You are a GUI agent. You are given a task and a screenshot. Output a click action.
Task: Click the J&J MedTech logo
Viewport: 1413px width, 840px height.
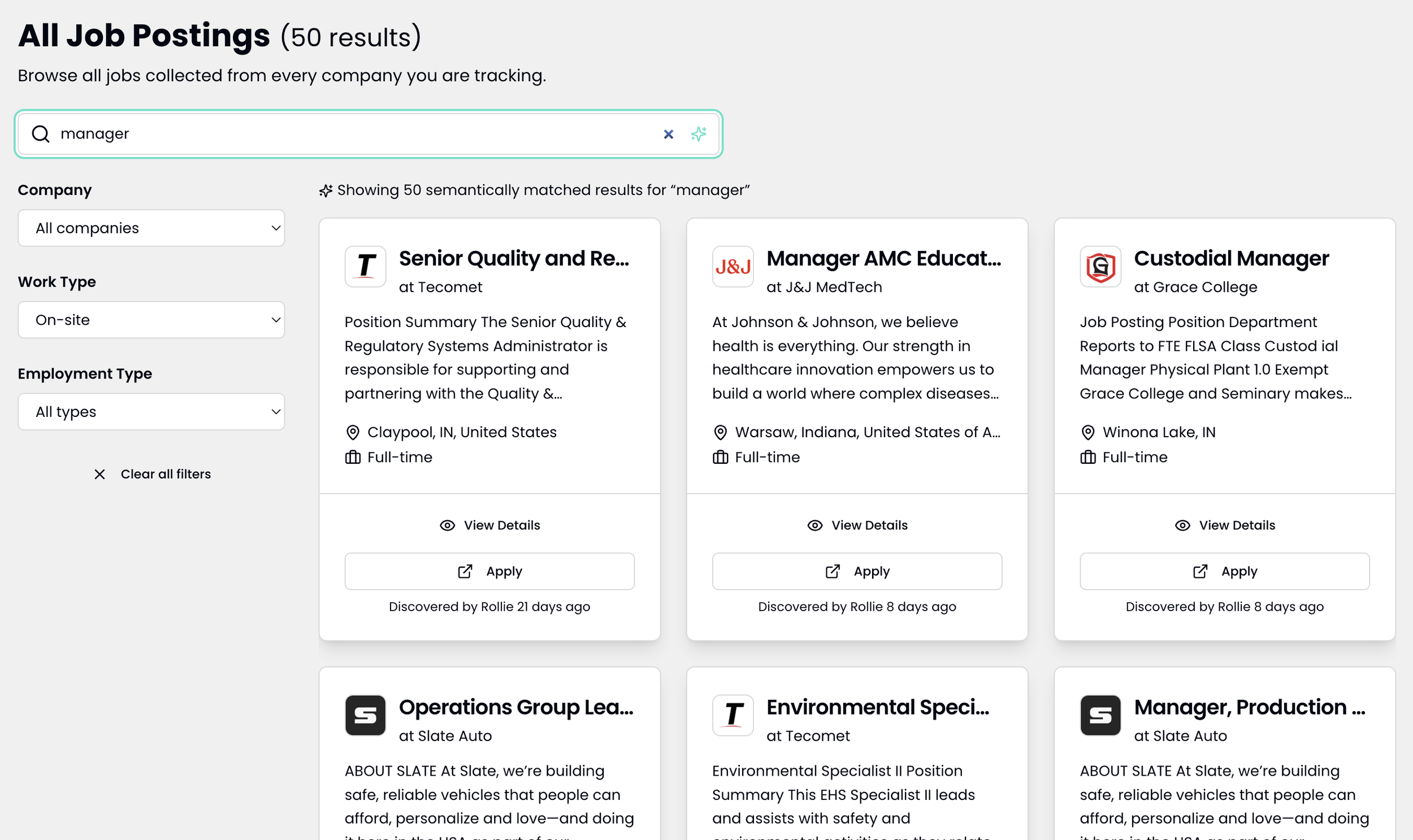[733, 267]
